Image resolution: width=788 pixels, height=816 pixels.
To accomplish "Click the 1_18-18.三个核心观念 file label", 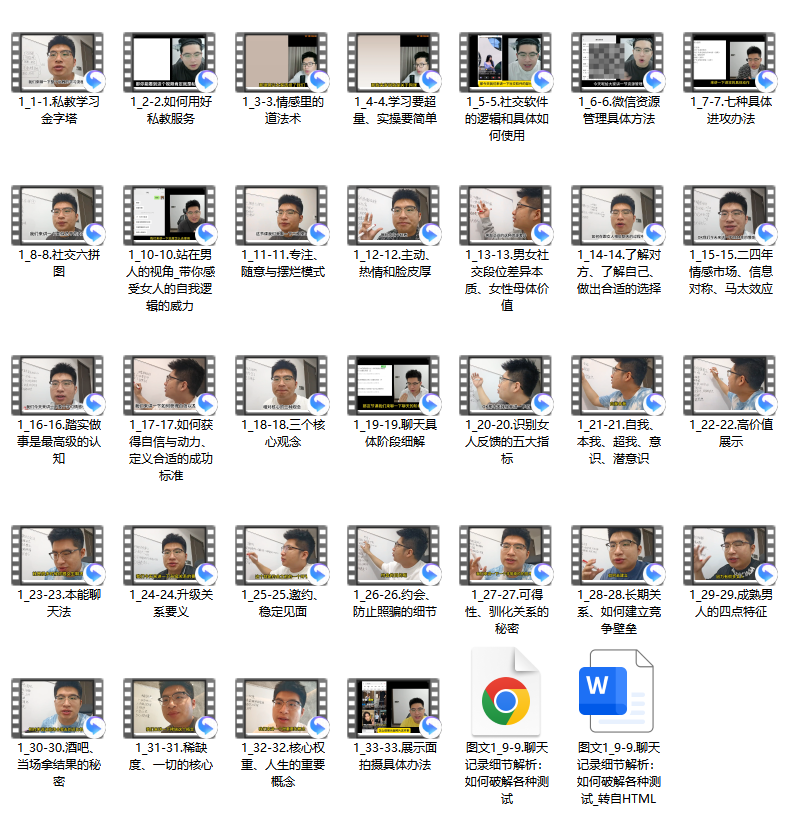I will (282, 433).
